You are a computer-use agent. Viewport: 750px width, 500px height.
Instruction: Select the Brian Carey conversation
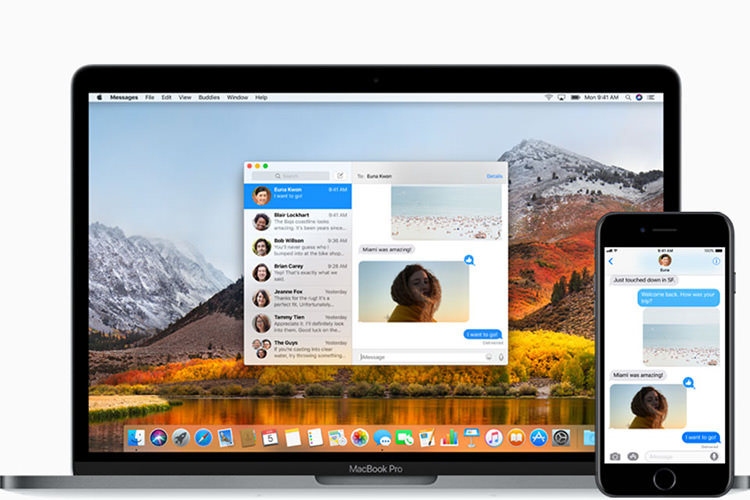click(x=298, y=273)
